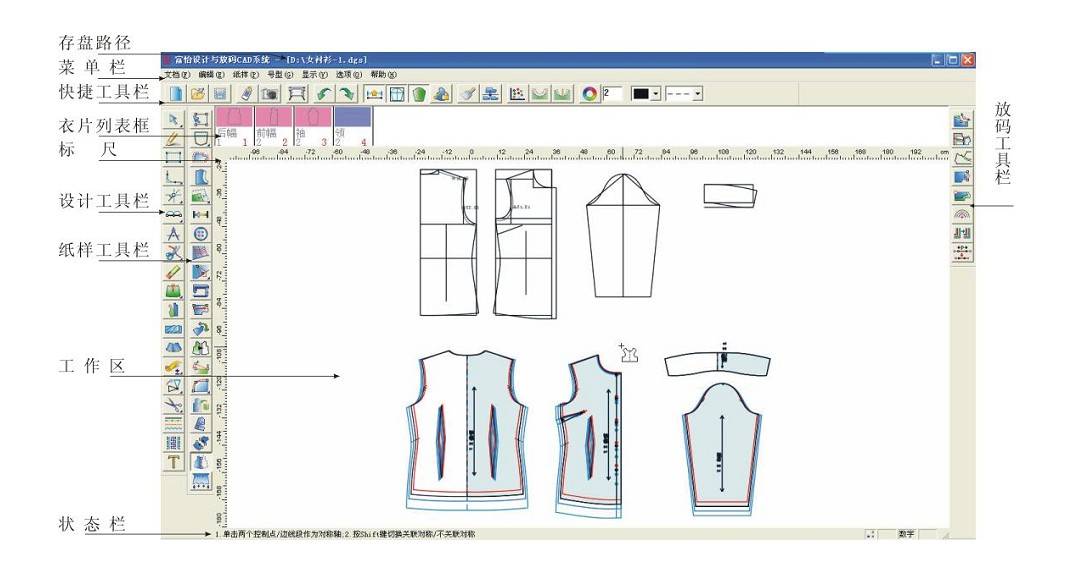
Task: Click the New document icon
Action: tap(176, 93)
